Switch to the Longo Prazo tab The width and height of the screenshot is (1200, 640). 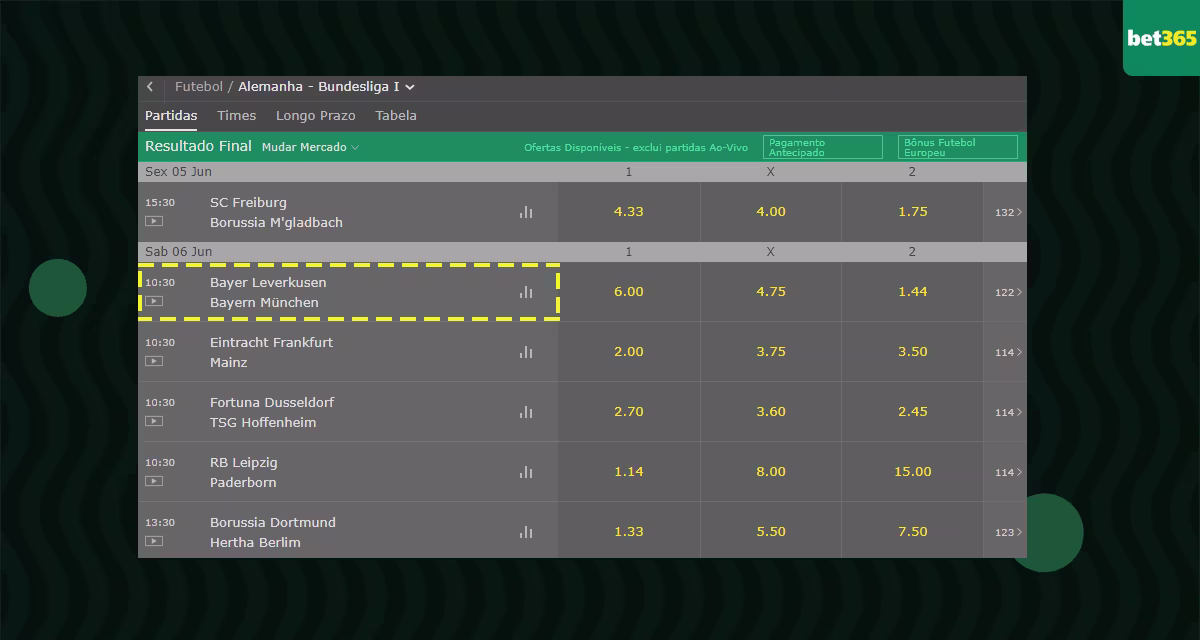point(316,116)
